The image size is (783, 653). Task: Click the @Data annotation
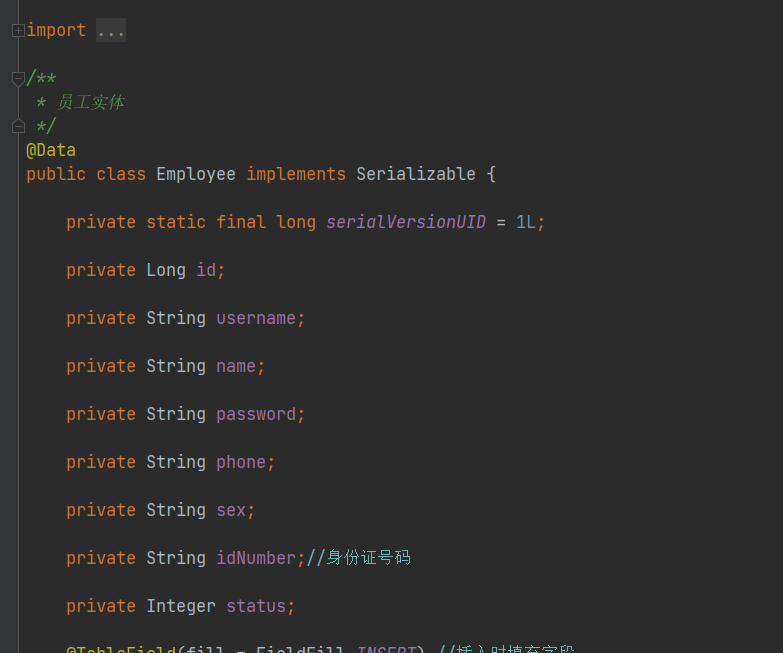pos(51,150)
